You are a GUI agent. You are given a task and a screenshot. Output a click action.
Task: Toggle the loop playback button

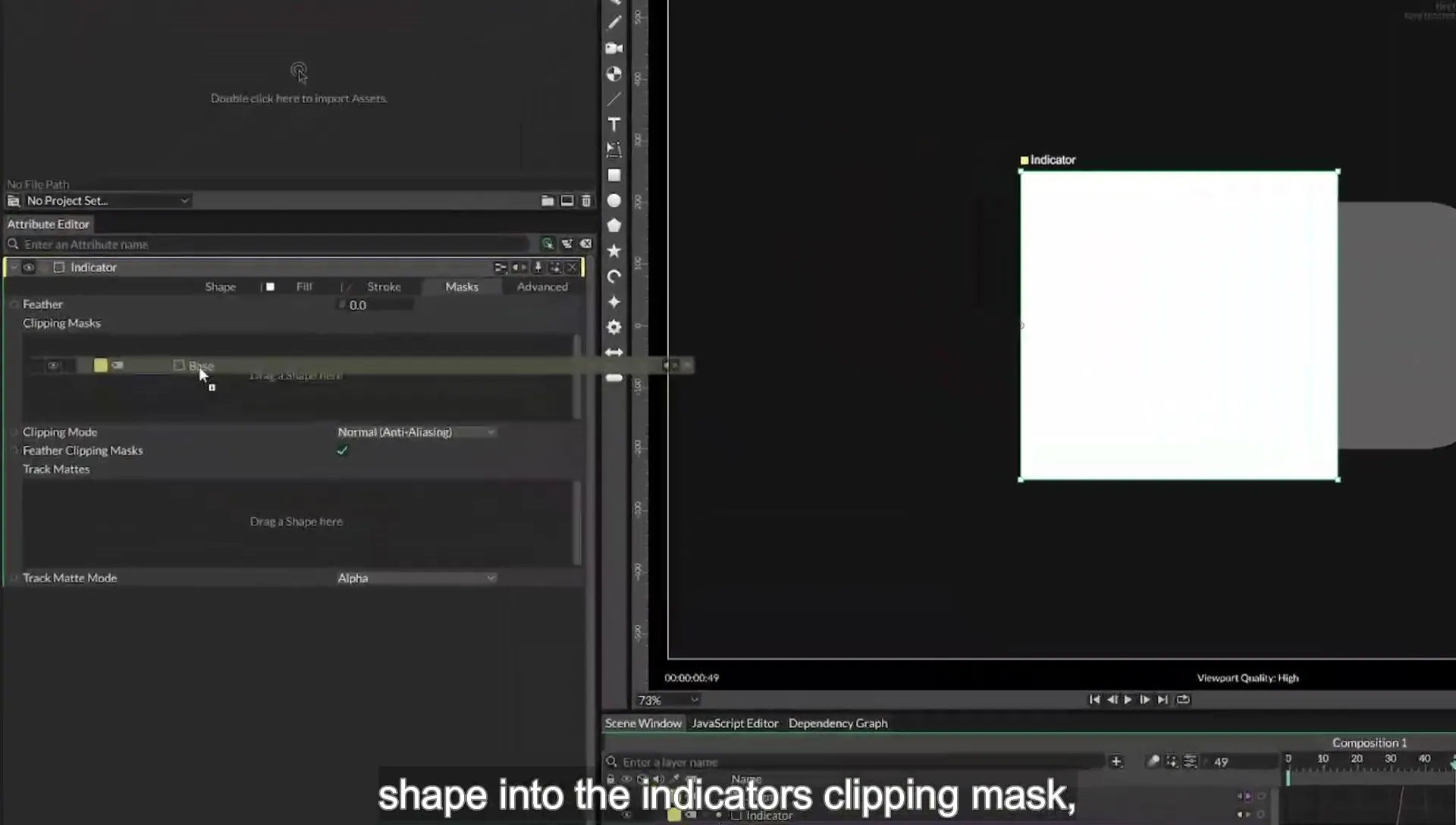(1183, 700)
